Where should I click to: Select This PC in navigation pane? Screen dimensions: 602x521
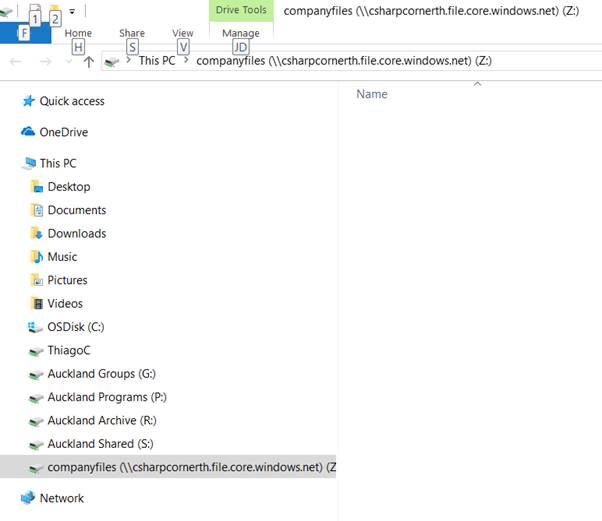point(58,163)
